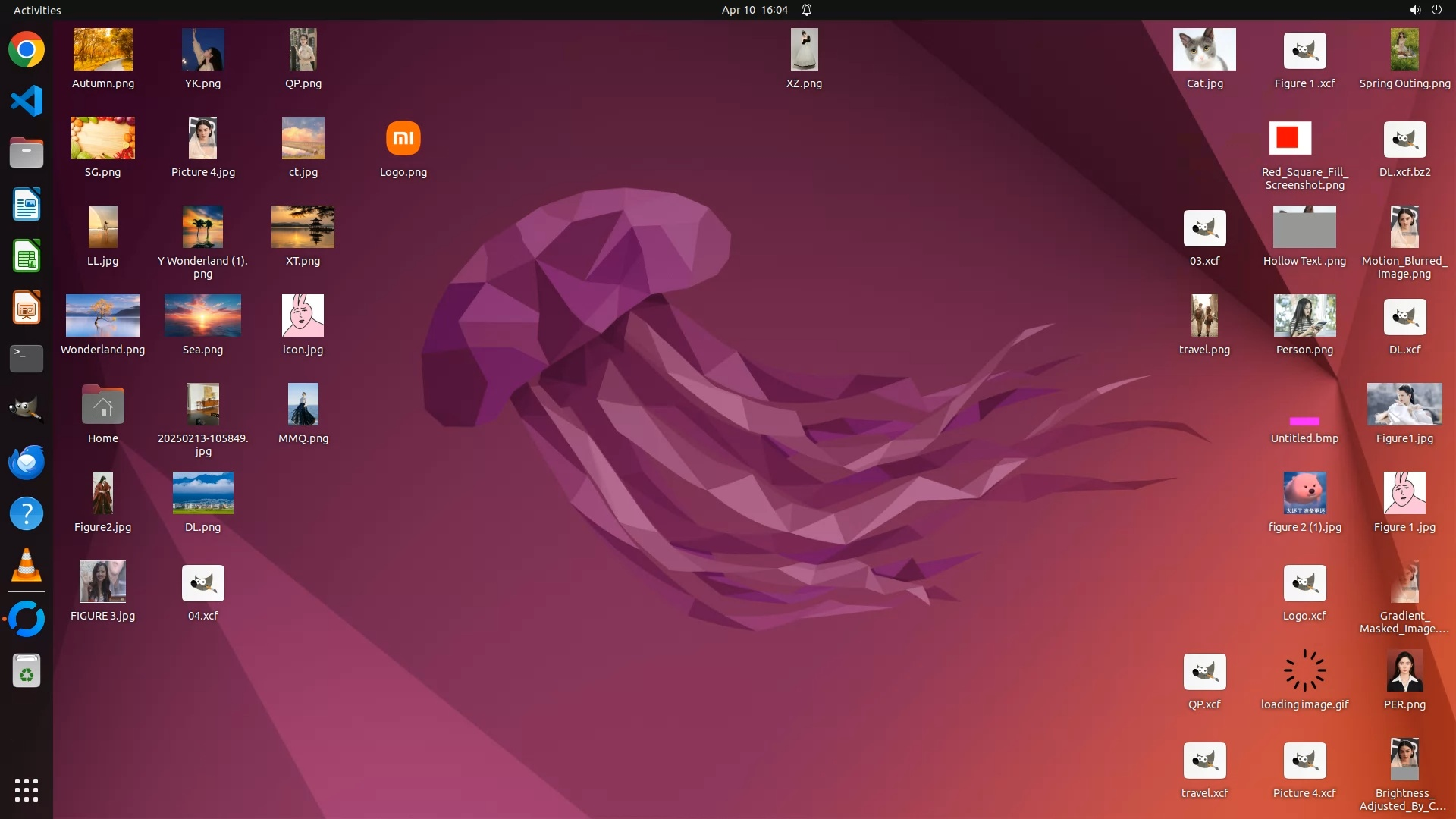Launch LibreOffice Writer from the dock
Screen dimensions: 1456x819
pyautogui.click(x=27, y=205)
